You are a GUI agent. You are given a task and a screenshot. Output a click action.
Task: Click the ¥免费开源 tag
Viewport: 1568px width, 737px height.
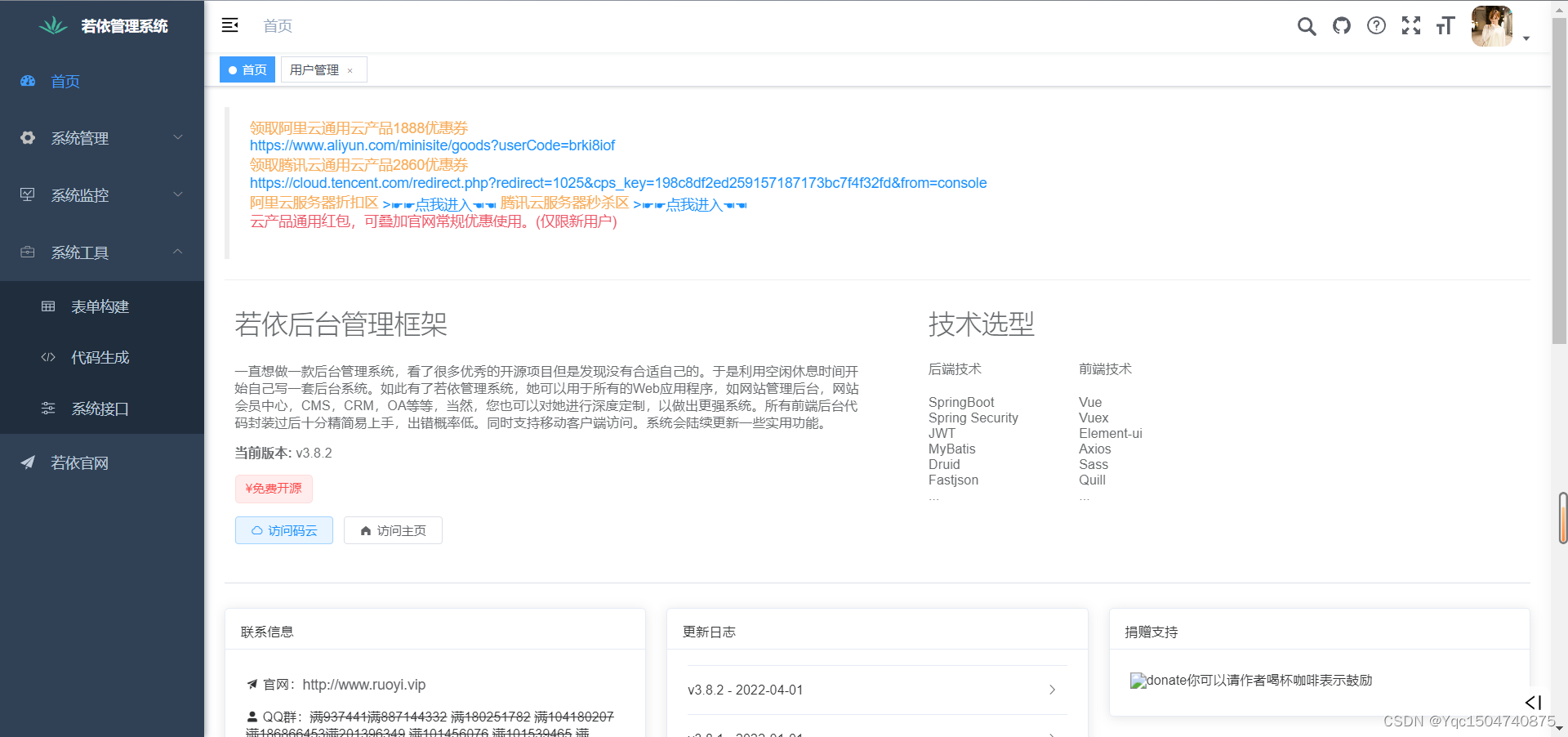pyautogui.click(x=274, y=489)
